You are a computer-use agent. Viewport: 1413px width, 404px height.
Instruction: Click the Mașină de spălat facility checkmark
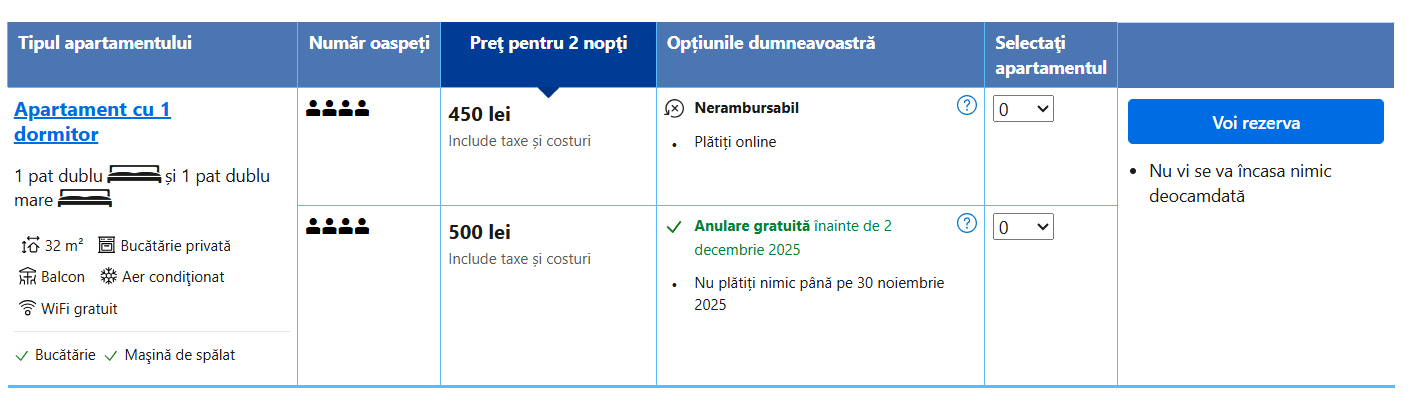[x=110, y=355]
